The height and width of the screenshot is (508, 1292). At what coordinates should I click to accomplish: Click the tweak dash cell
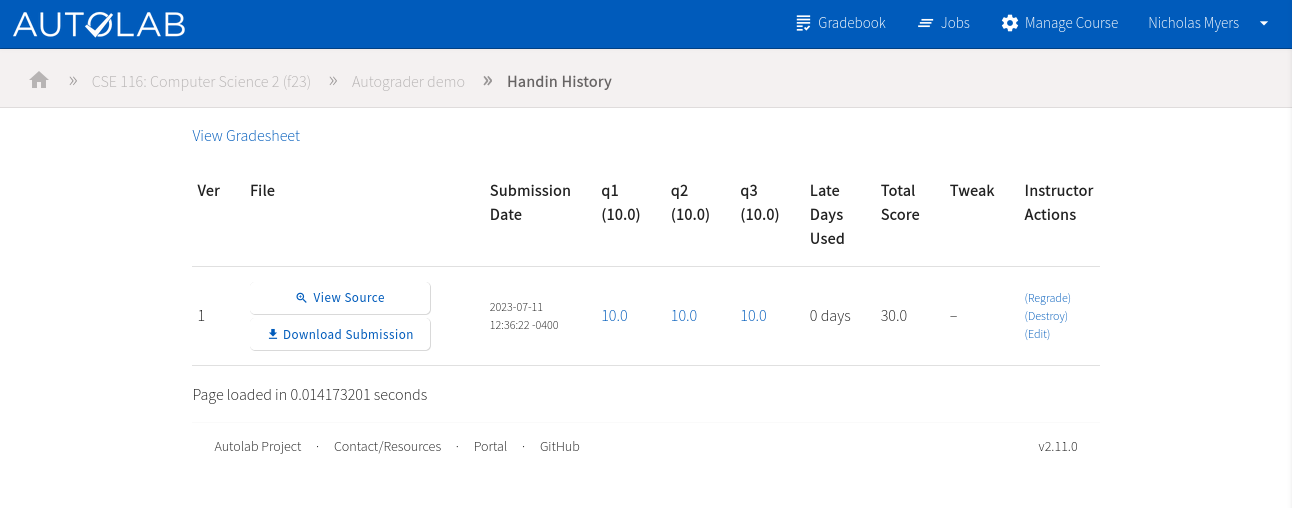(953, 315)
